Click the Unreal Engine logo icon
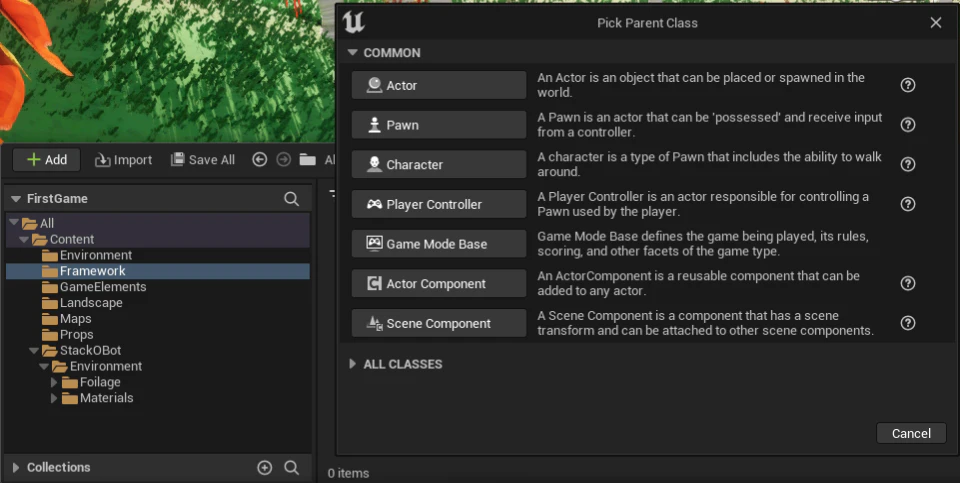This screenshot has height=483, width=960. point(354,22)
